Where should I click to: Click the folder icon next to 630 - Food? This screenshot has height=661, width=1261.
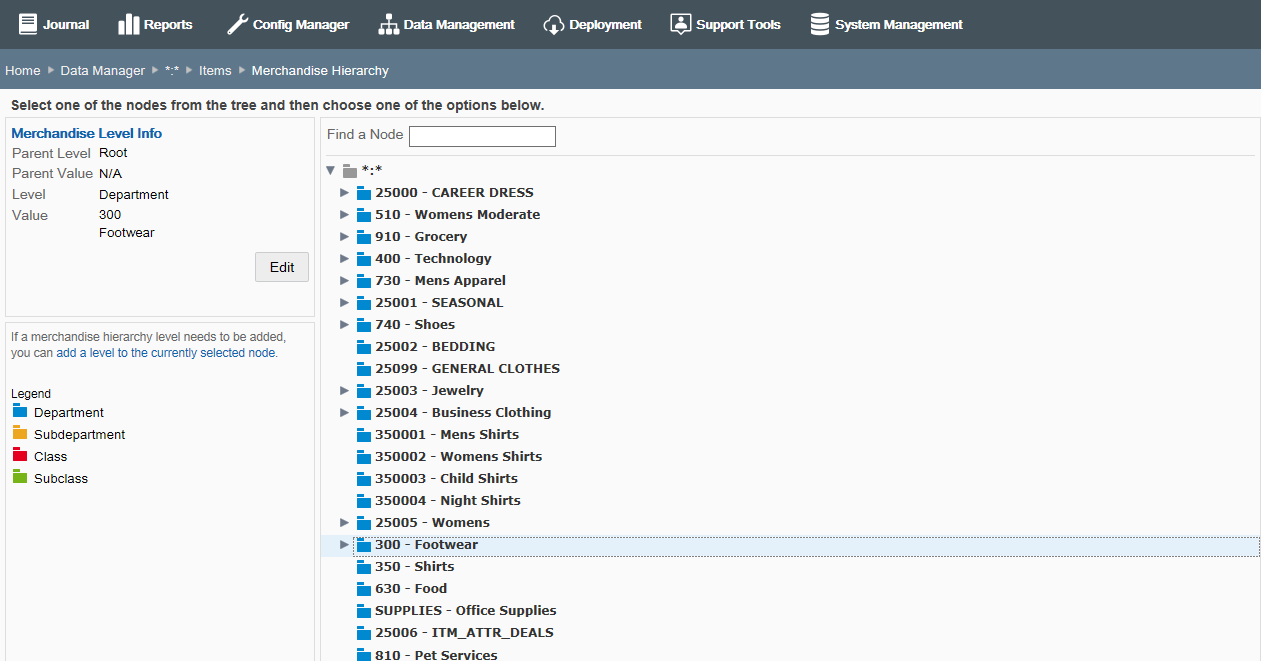[362, 588]
